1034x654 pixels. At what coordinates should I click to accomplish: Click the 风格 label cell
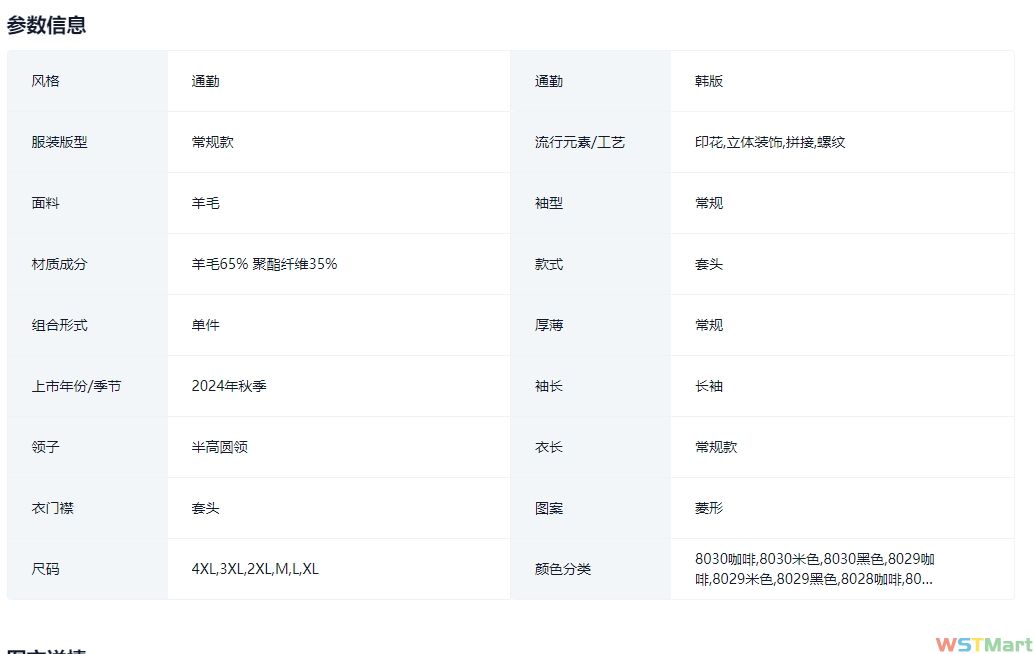click(46, 81)
